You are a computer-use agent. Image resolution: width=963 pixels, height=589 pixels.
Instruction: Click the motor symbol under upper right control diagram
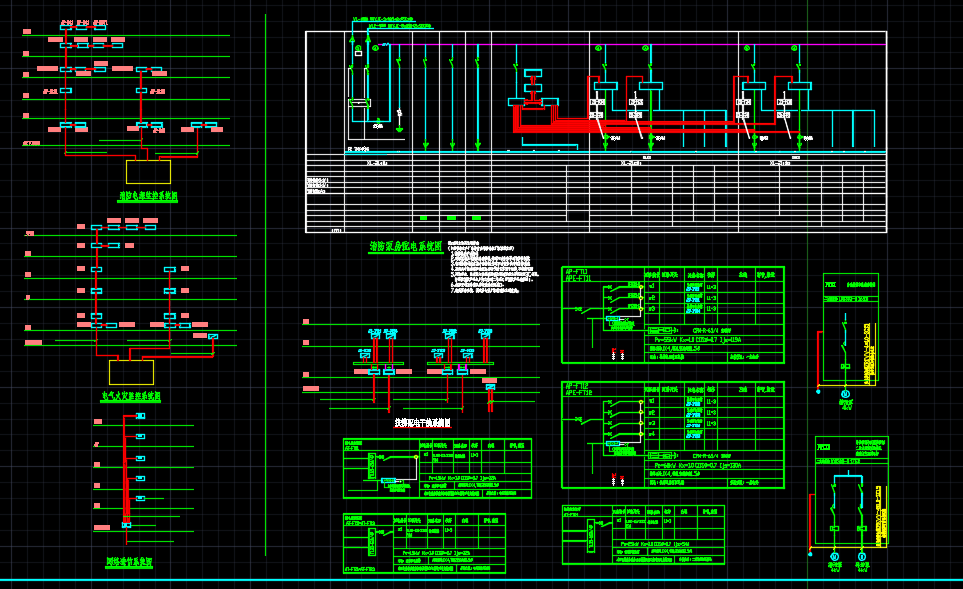[x=846, y=393]
